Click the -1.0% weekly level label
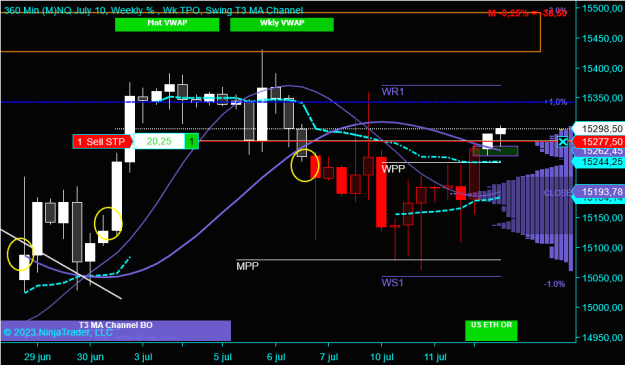This screenshot has width=625, height=365. click(x=554, y=284)
